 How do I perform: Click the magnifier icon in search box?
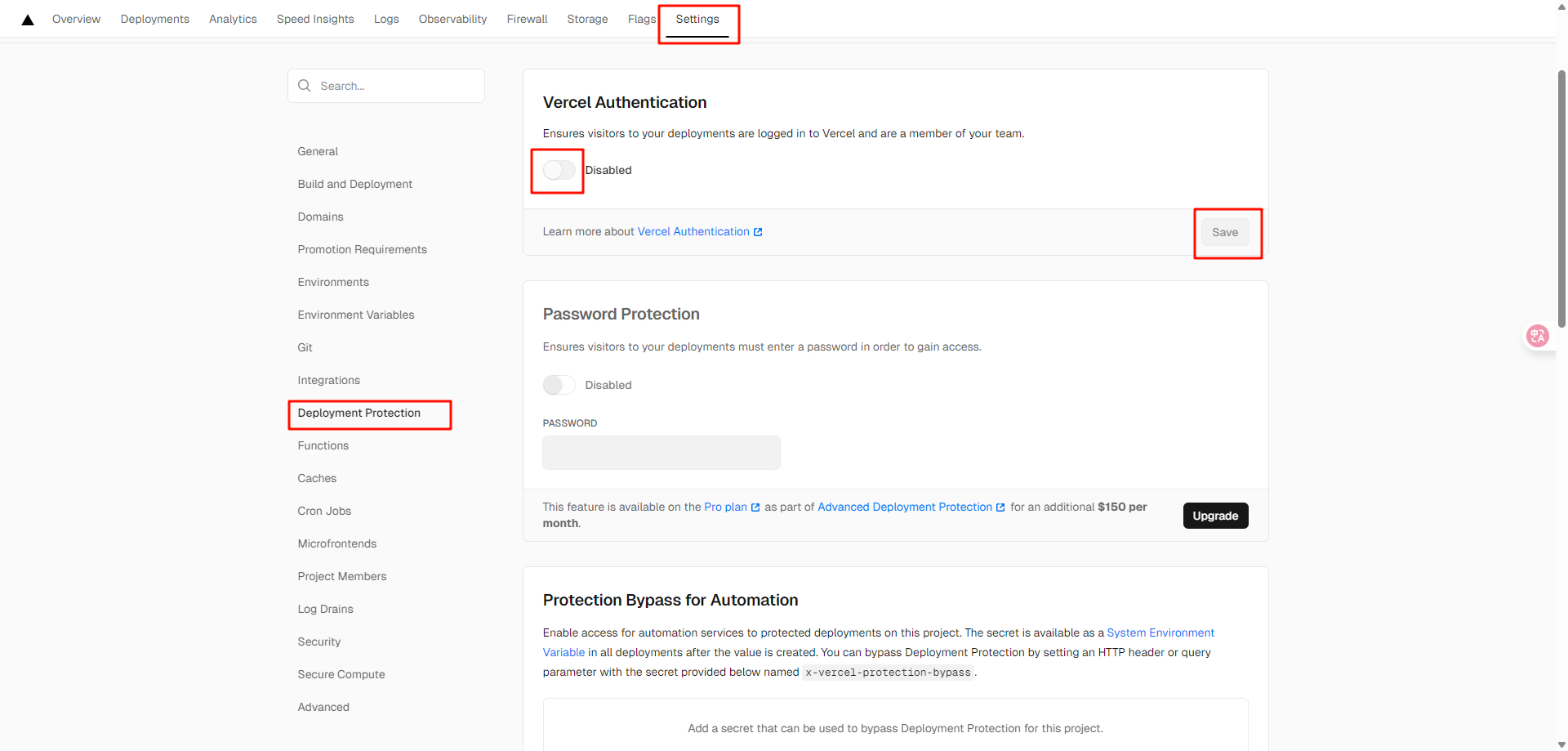(305, 86)
